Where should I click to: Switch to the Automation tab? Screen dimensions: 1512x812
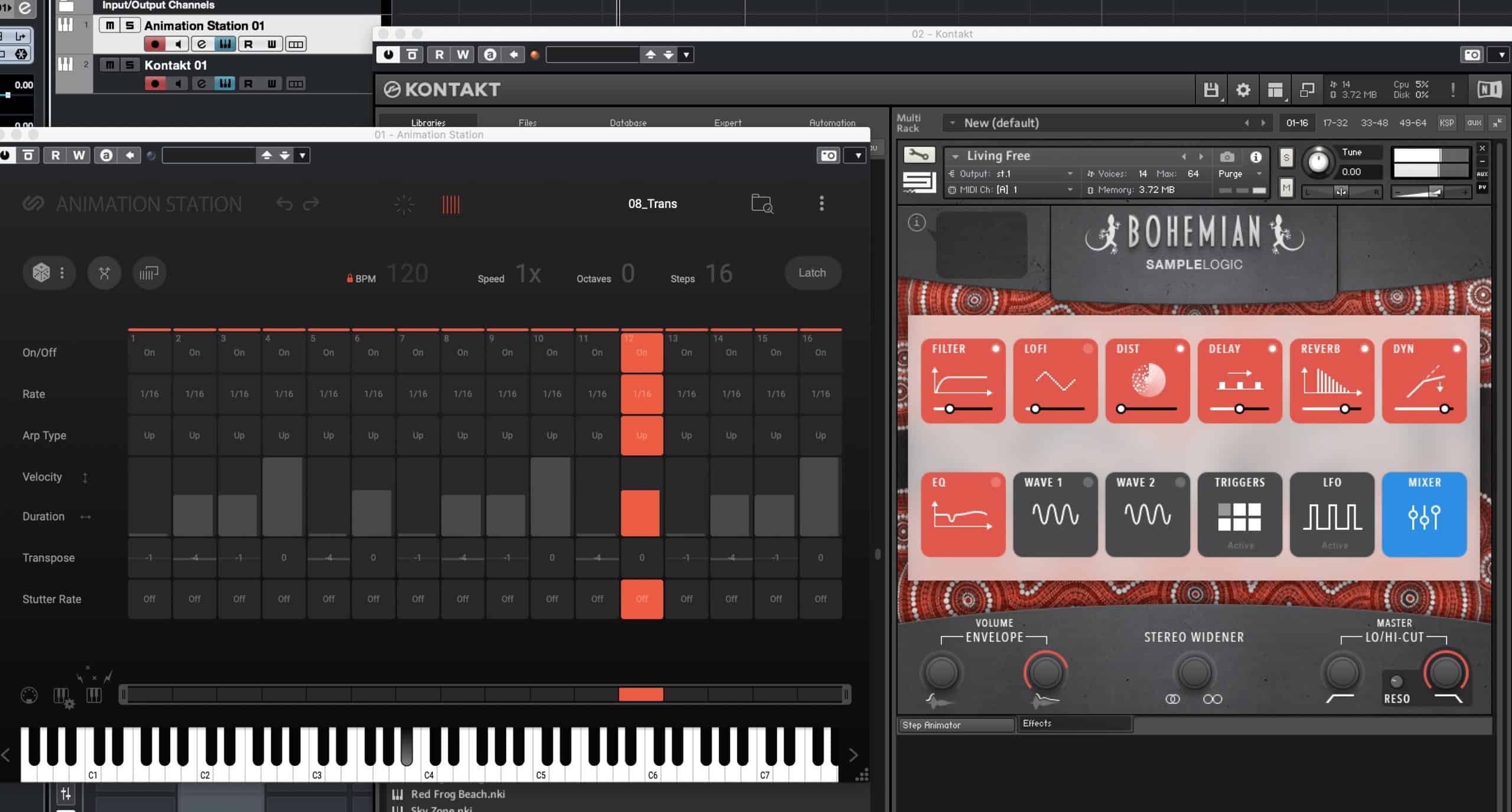(x=832, y=123)
